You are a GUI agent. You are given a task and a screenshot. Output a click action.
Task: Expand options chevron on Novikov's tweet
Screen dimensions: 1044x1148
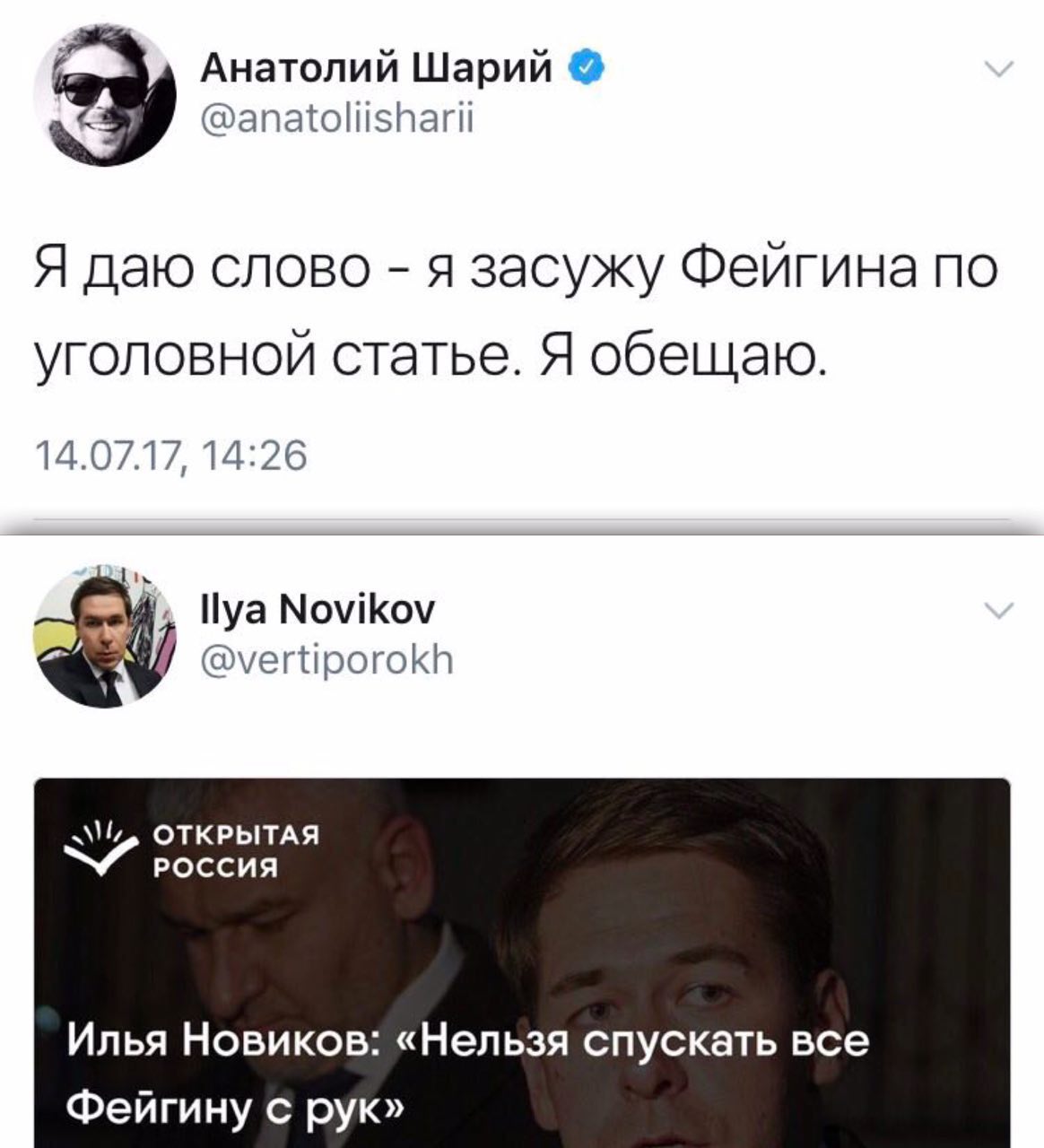tap(997, 610)
